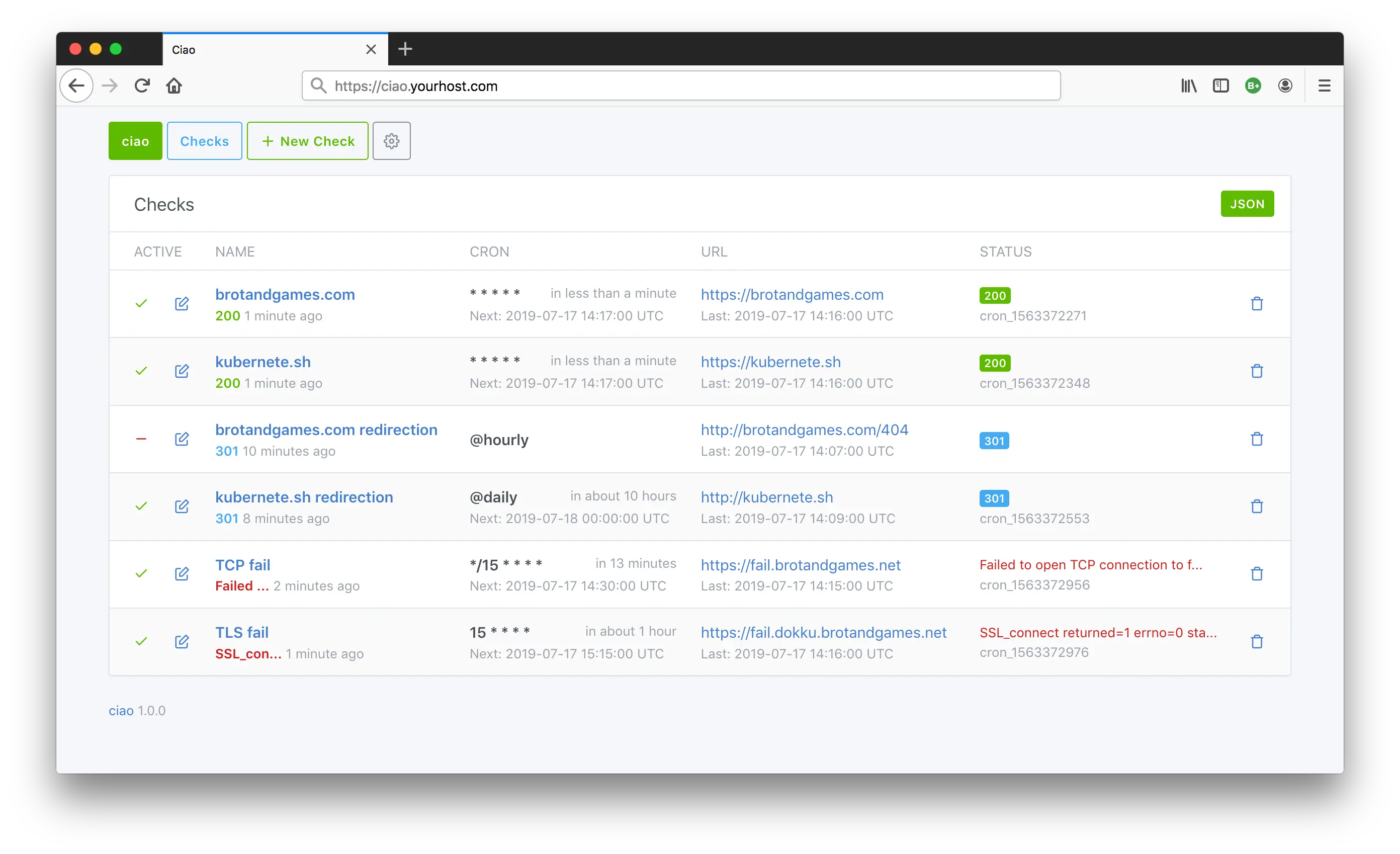Open the browser library menu icon
The height and width of the screenshot is (854, 1400).
click(1189, 86)
